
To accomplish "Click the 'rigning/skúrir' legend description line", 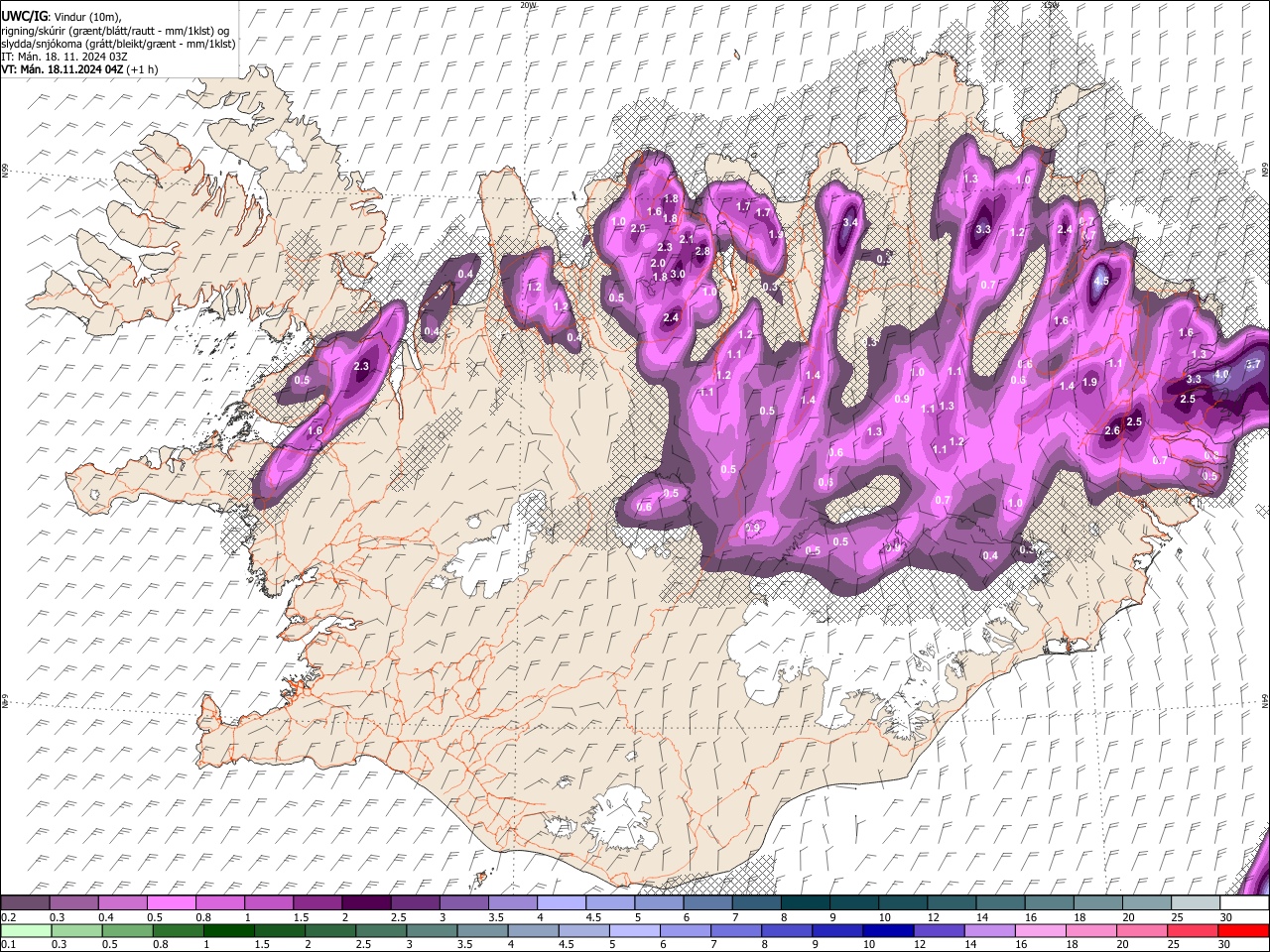I will point(115,30).
